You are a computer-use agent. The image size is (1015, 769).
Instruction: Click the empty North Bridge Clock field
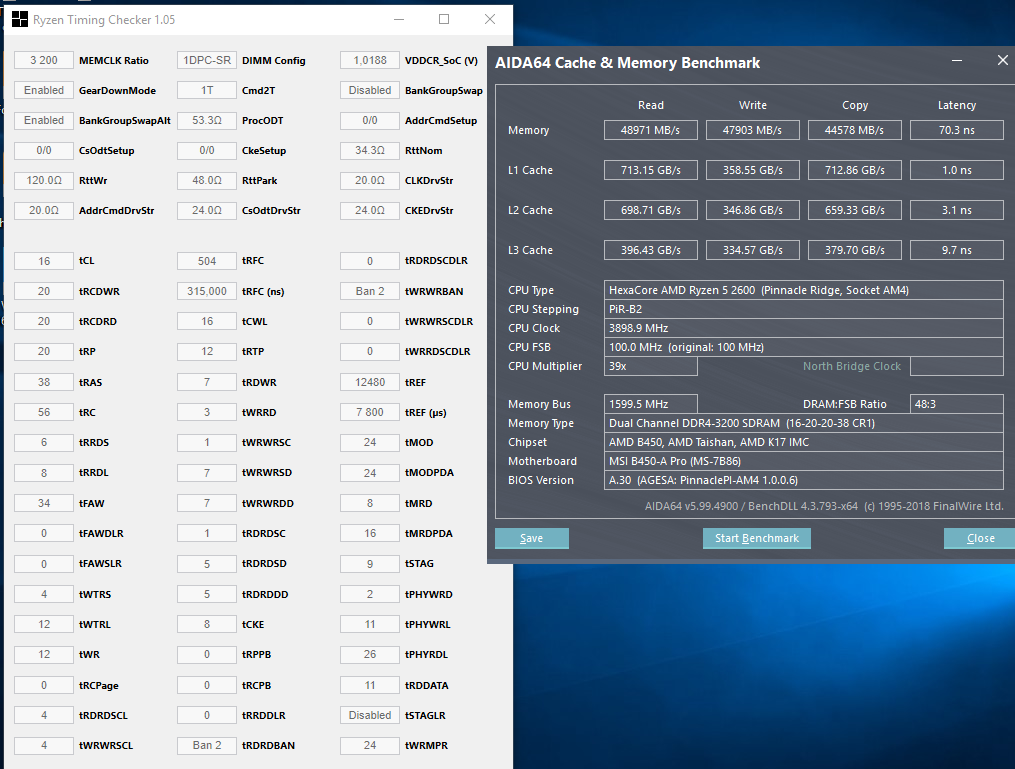click(957, 366)
